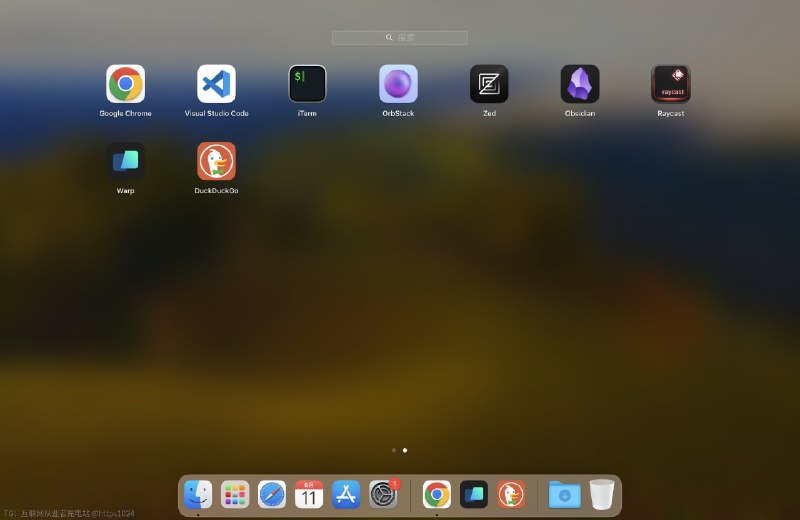The height and width of the screenshot is (520, 800).
Task: Launch Warp terminal from Launchpad grid
Action: (x=126, y=161)
